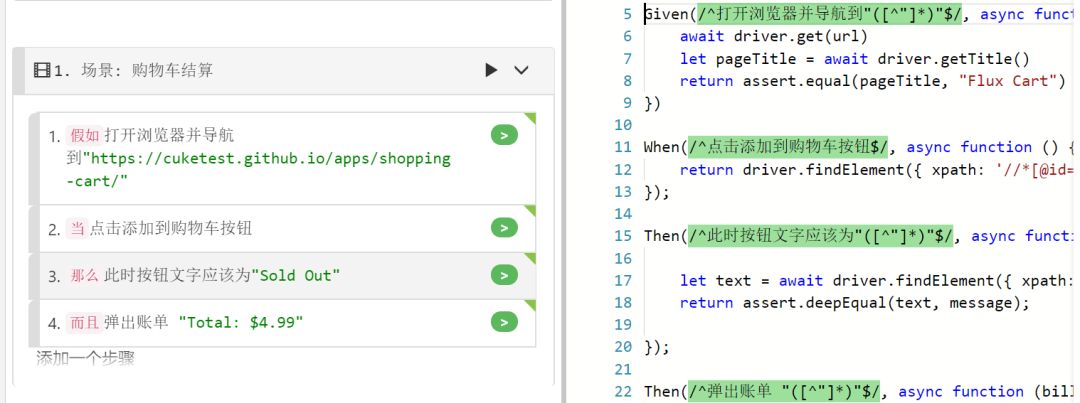Select the "Total: $4.99" parameter in step 4
The image size is (1080, 403).
(x=240, y=322)
